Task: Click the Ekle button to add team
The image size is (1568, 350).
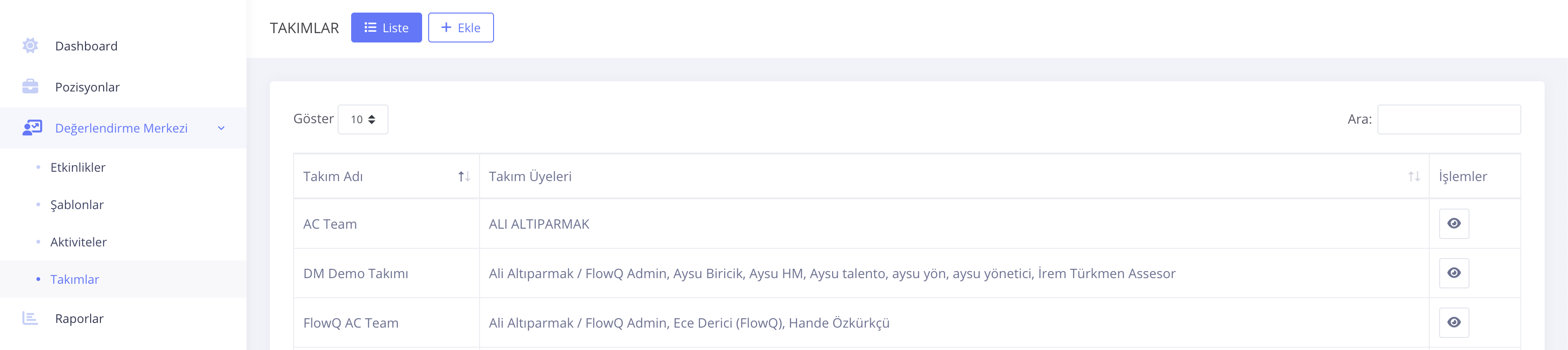Action: coord(461,28)
